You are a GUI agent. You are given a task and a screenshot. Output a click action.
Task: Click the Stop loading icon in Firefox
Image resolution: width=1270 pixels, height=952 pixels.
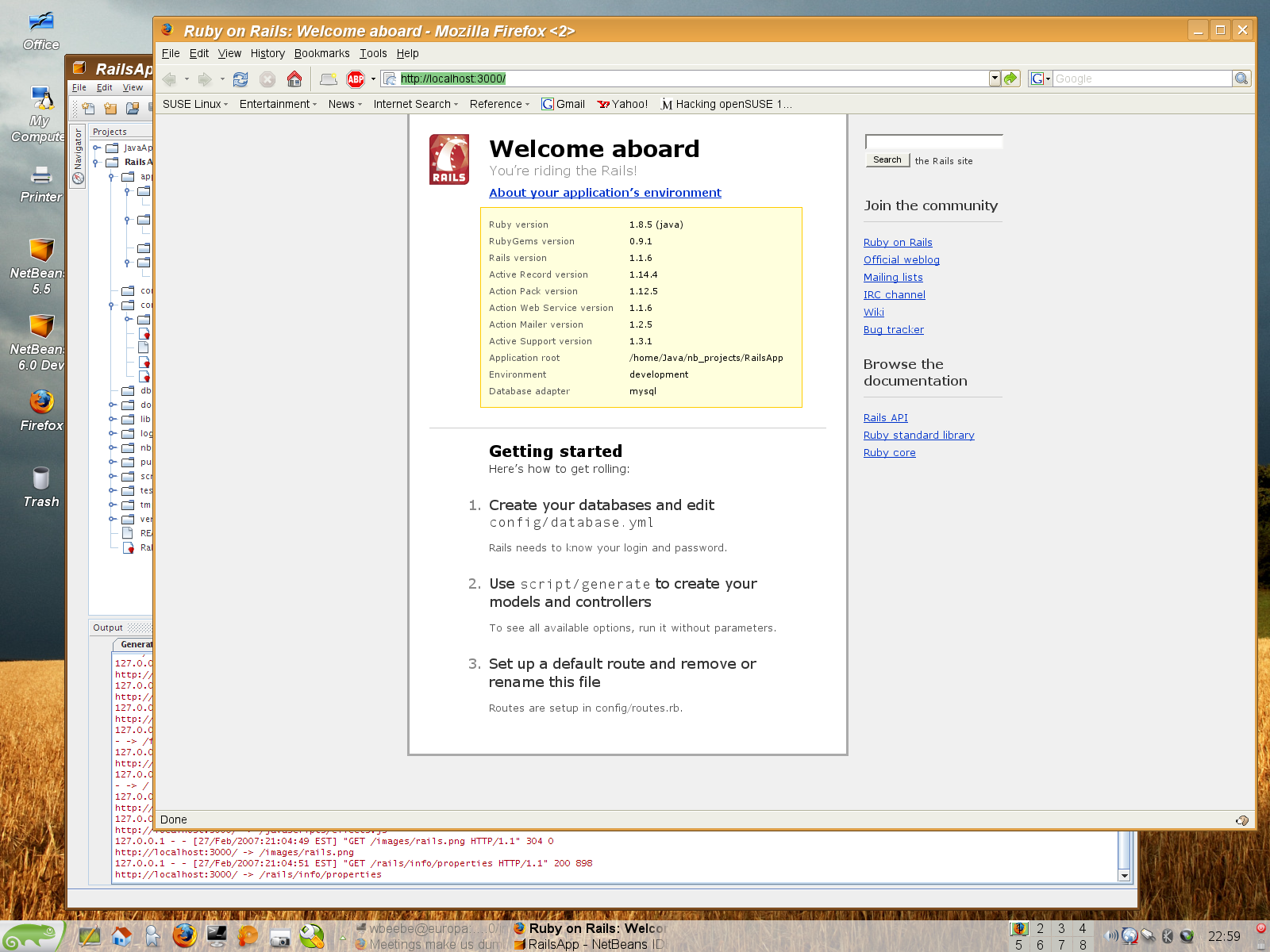coord(267,79)
